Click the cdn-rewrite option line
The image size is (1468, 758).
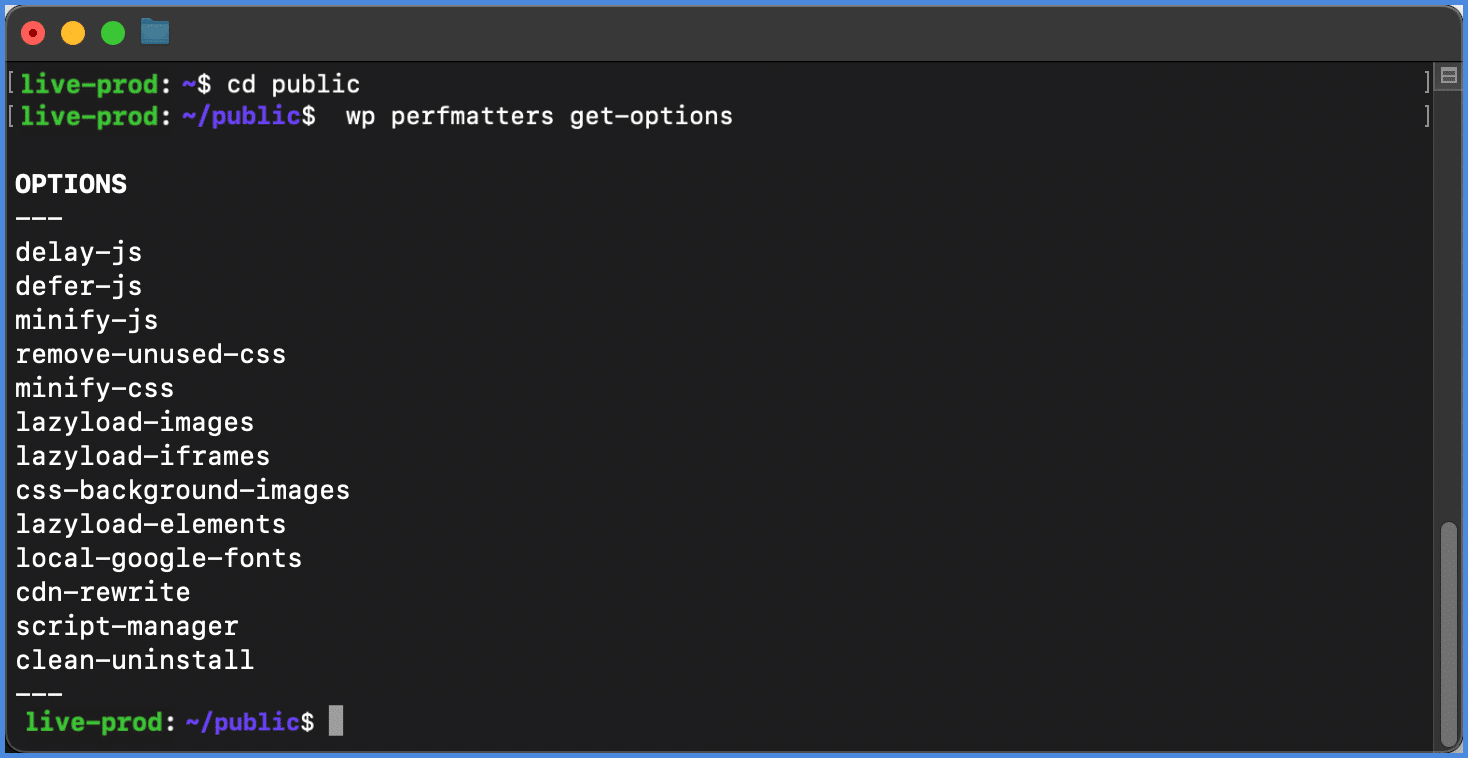point(102,592)
